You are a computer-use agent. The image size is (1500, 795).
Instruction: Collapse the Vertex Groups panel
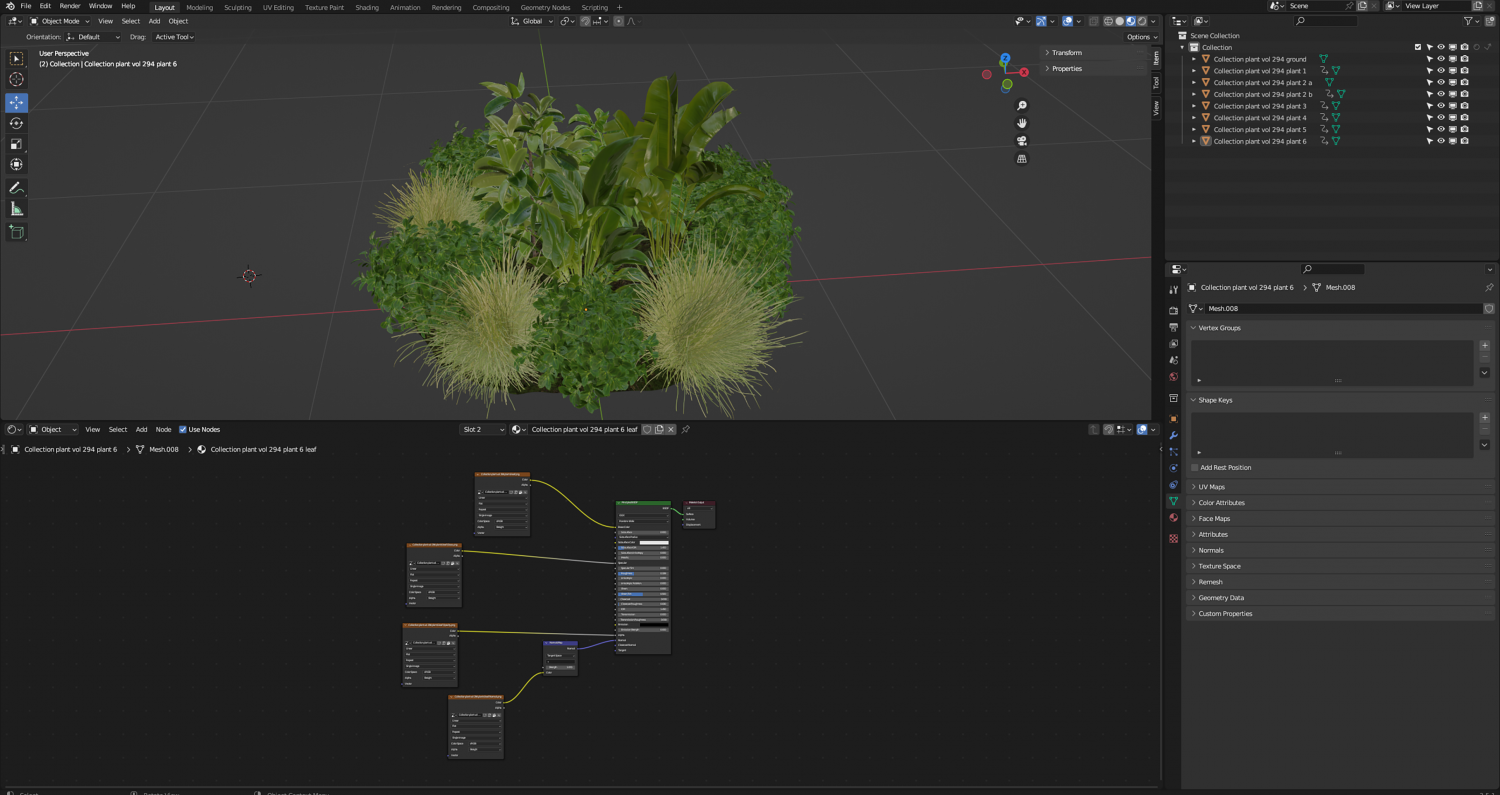1341,328
